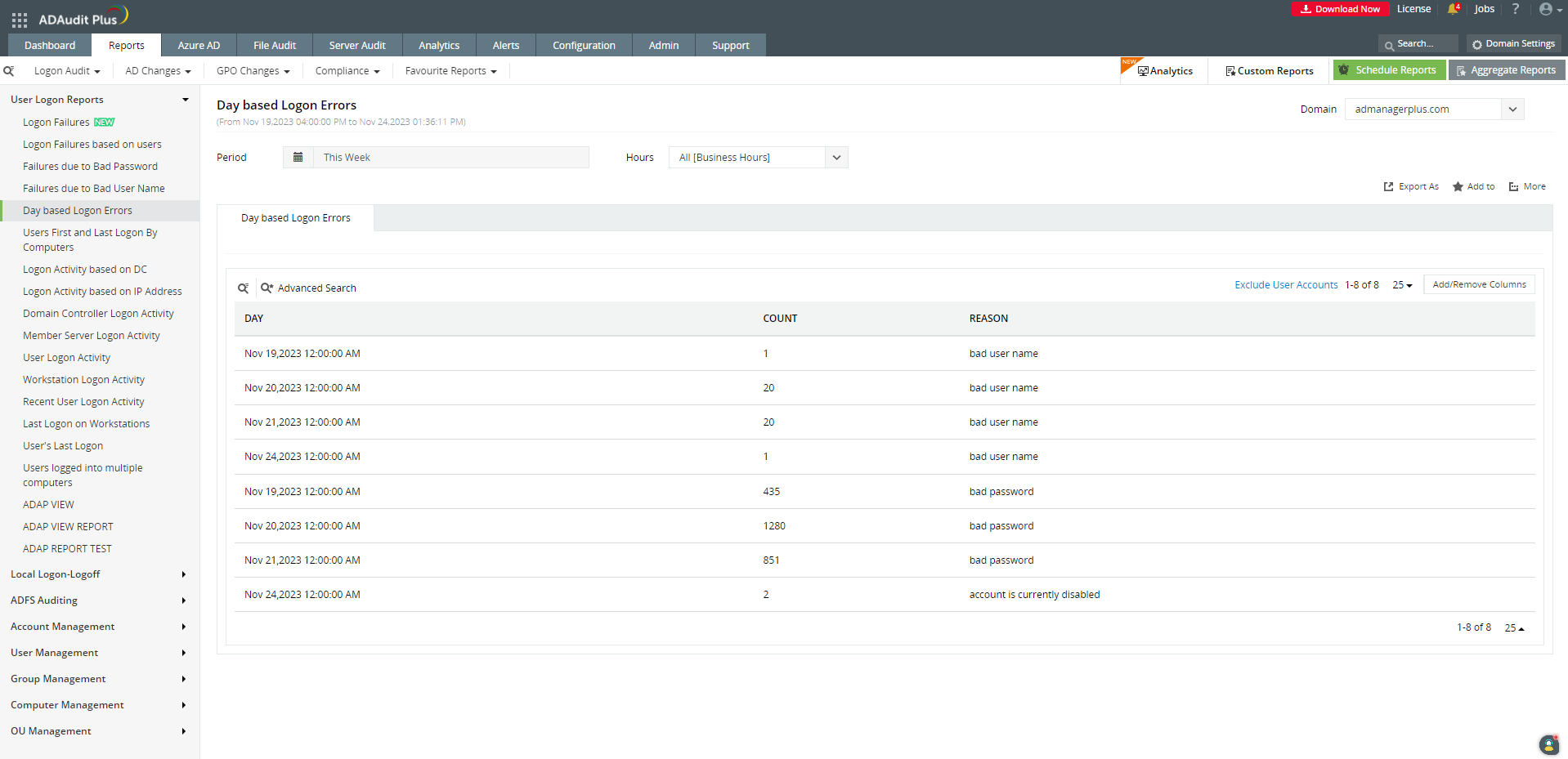
Task: Open the Hours business hours dropdown
Action: [836, 158]
